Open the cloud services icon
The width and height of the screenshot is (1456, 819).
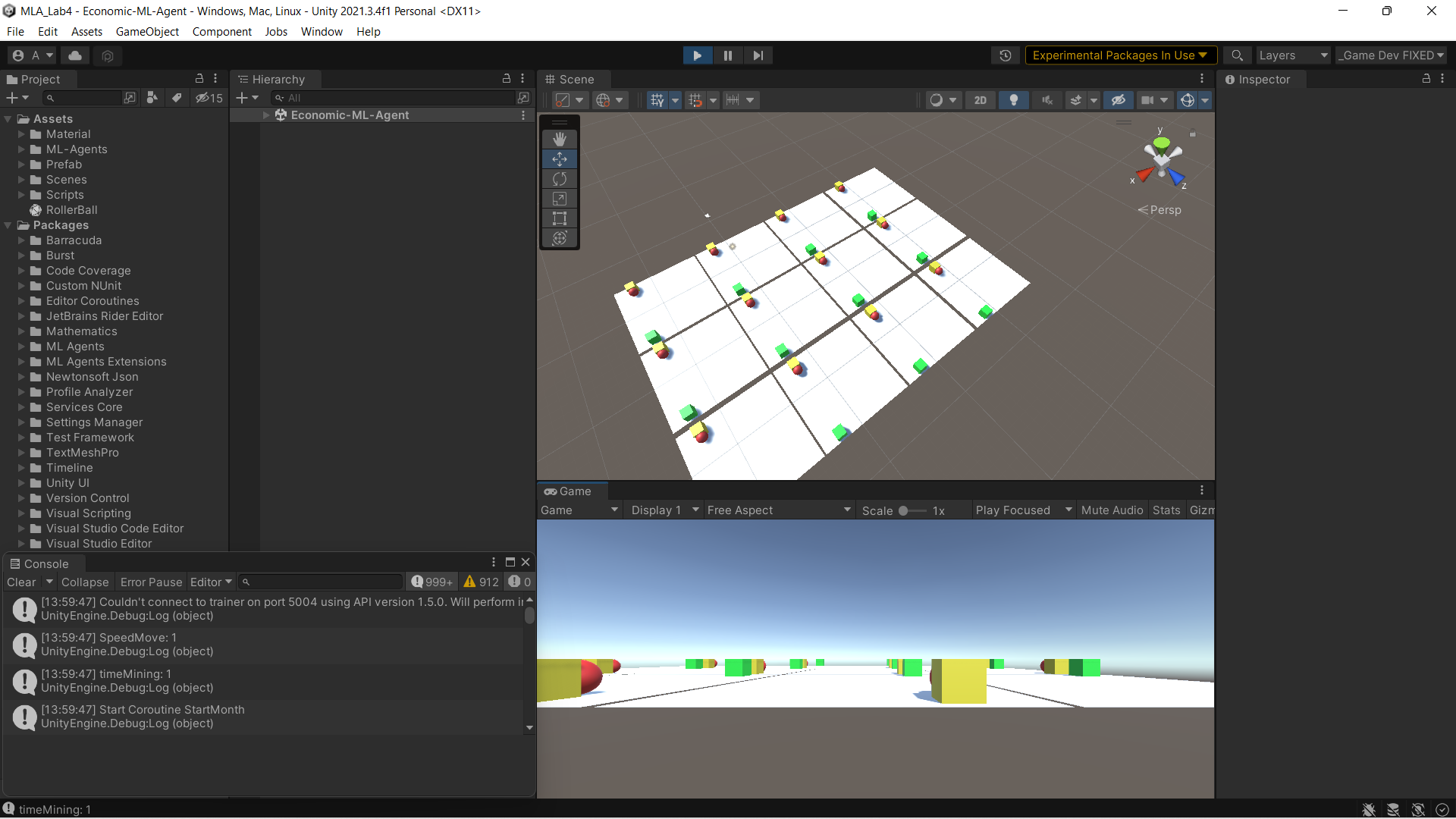[x=75, y=55]
